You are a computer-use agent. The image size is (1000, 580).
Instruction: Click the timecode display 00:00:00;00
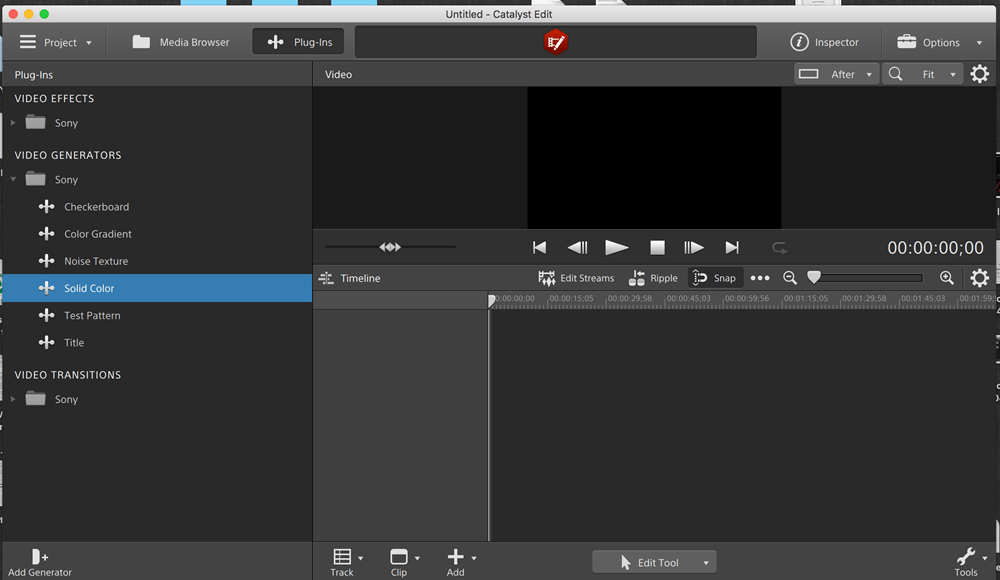pos(935,248)
